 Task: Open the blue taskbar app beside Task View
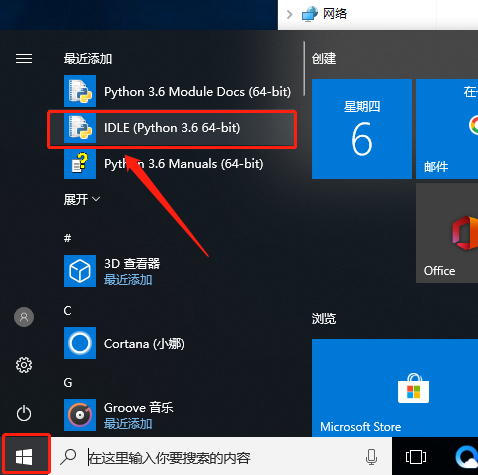tap(467, 457)
